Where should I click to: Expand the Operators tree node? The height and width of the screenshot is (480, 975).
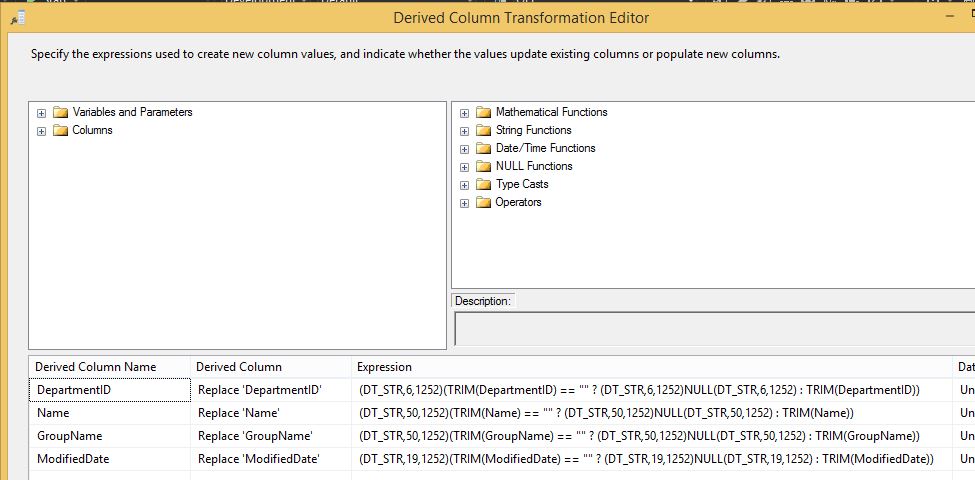[x=465, y=203]
